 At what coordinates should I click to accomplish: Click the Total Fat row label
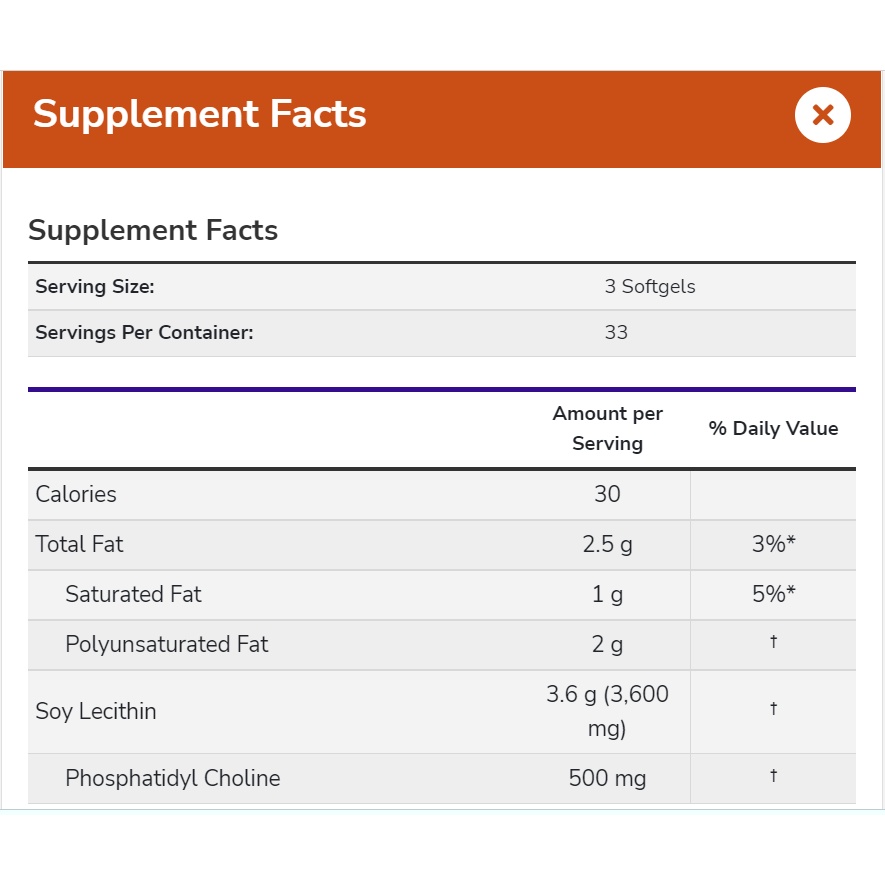(x=79, y=544)
